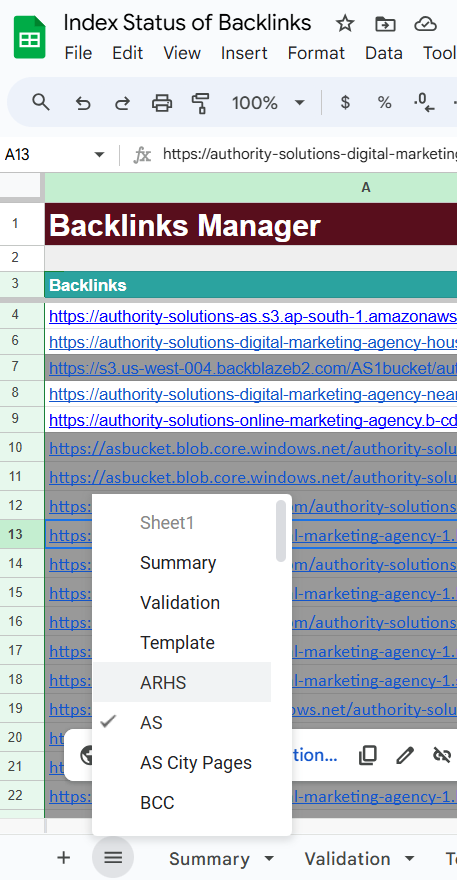The height and width of the screenshot is (880, 457).
Task: Print the spreadsheet
Action: click(x=162, y=103)
